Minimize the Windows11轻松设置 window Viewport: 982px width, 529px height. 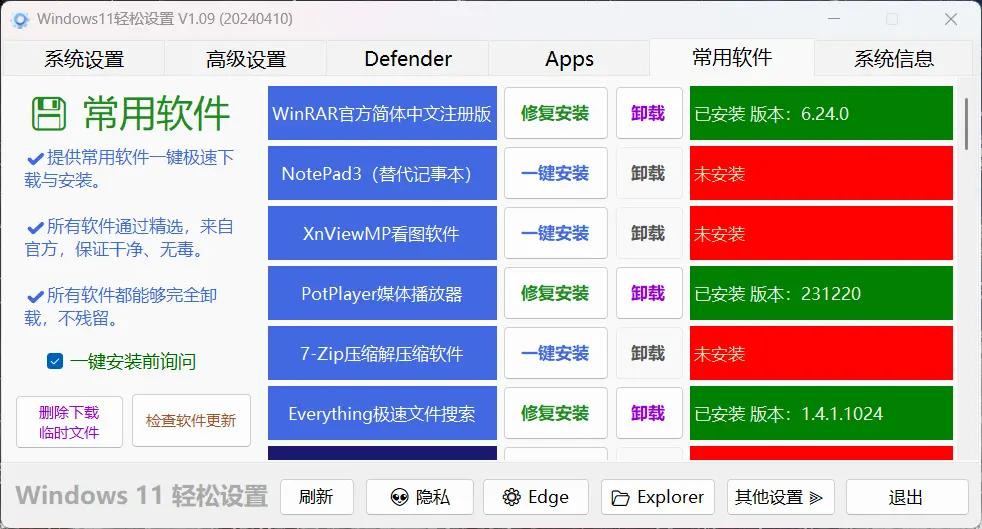pyautogui.click(x=834, y=19)
